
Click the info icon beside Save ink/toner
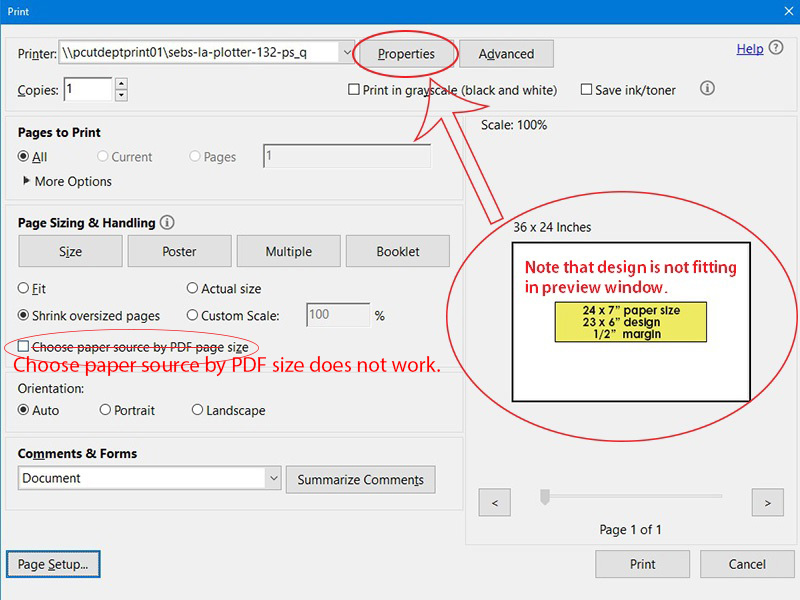point(707,89)
